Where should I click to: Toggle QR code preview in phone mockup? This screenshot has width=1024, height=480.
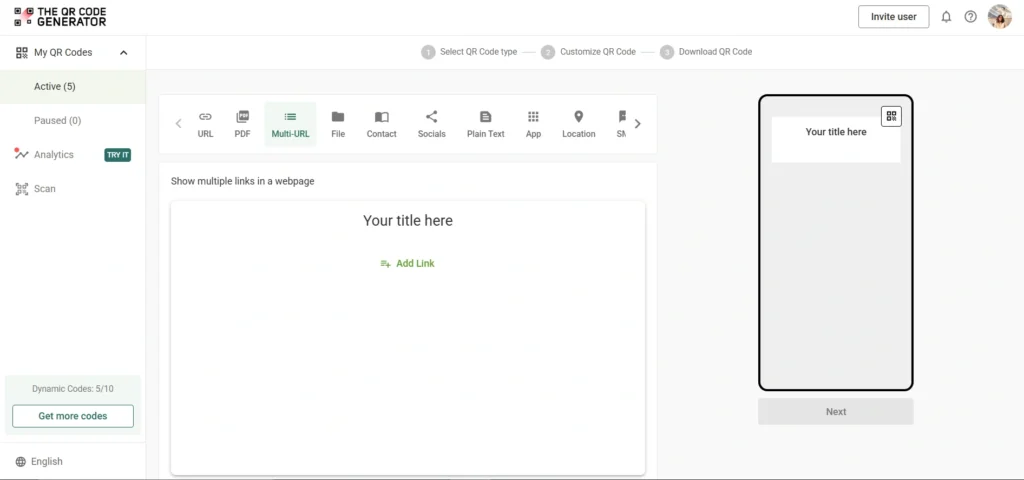click(x=890, y=116)
